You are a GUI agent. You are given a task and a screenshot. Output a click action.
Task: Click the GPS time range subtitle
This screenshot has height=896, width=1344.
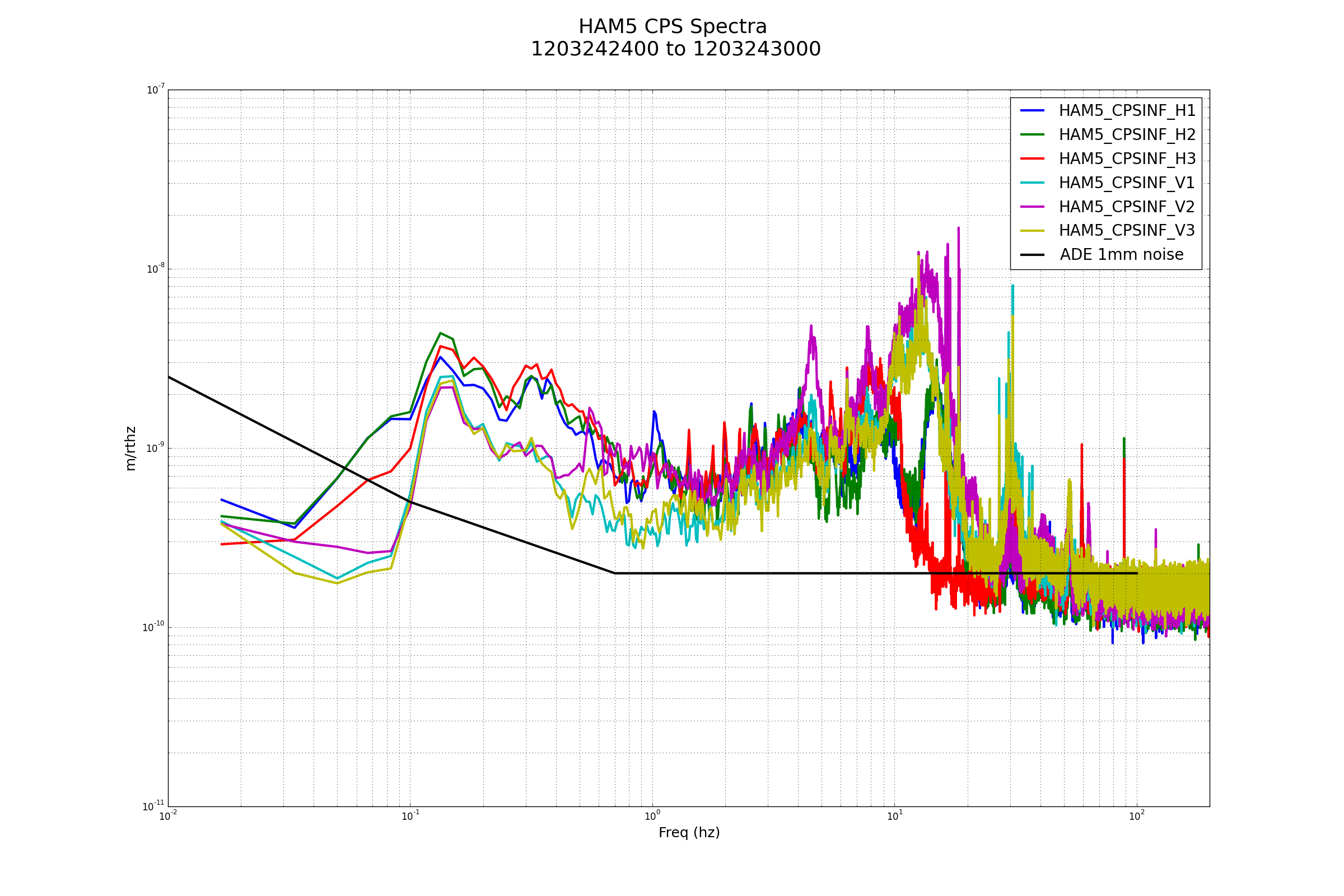click(675, 50)
